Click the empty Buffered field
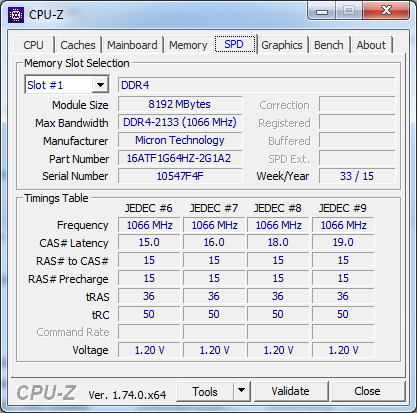417x413 pixels. point(357,140)
